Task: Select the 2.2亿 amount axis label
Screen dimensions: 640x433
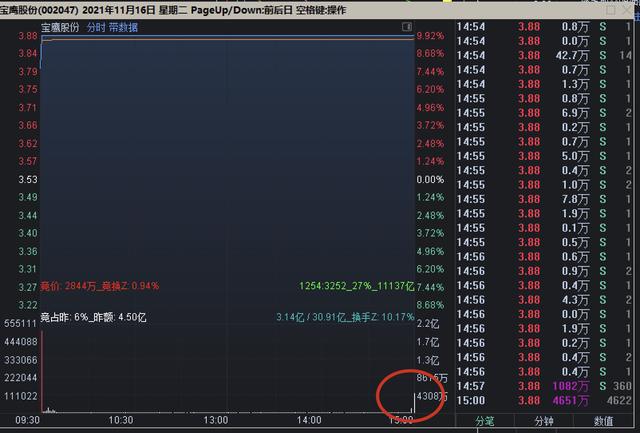Action: [x=428, y=324]
